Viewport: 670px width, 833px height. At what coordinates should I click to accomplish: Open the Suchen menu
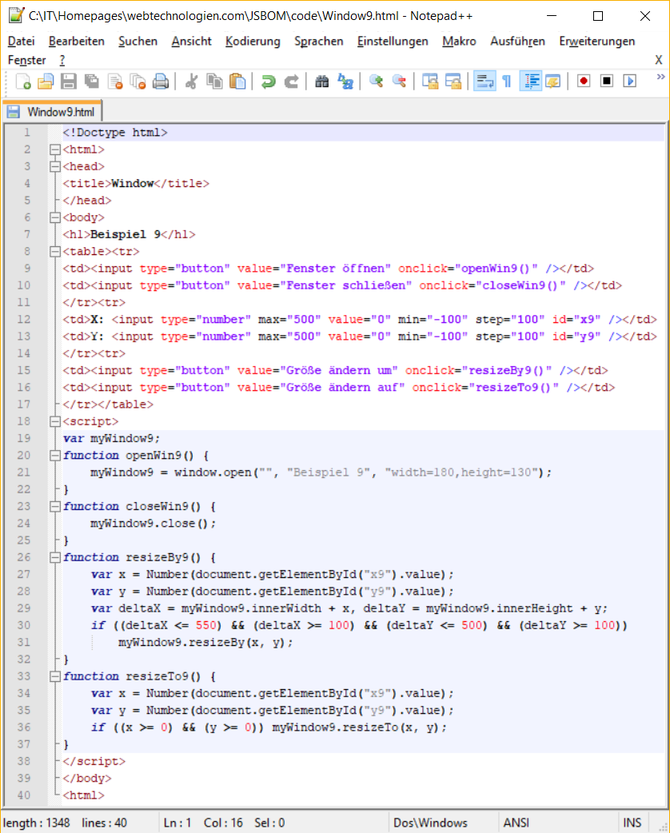[138, 41]
